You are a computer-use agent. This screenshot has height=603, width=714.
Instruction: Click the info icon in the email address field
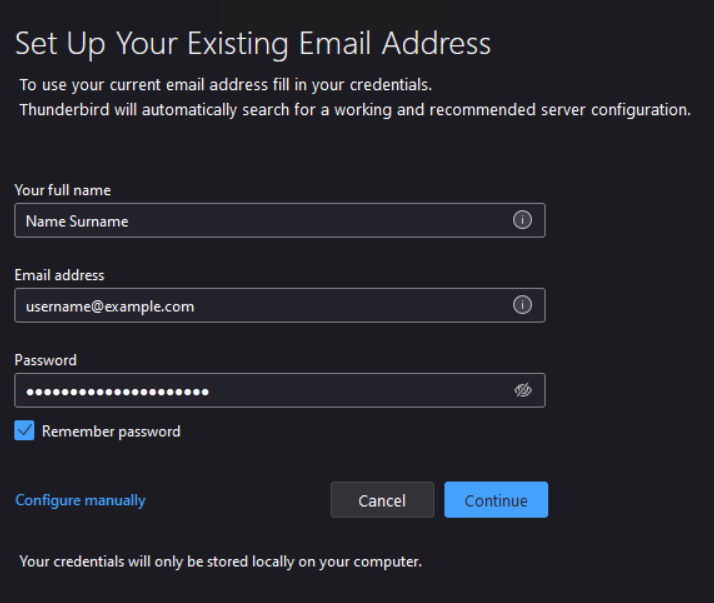tap(522, 306)
